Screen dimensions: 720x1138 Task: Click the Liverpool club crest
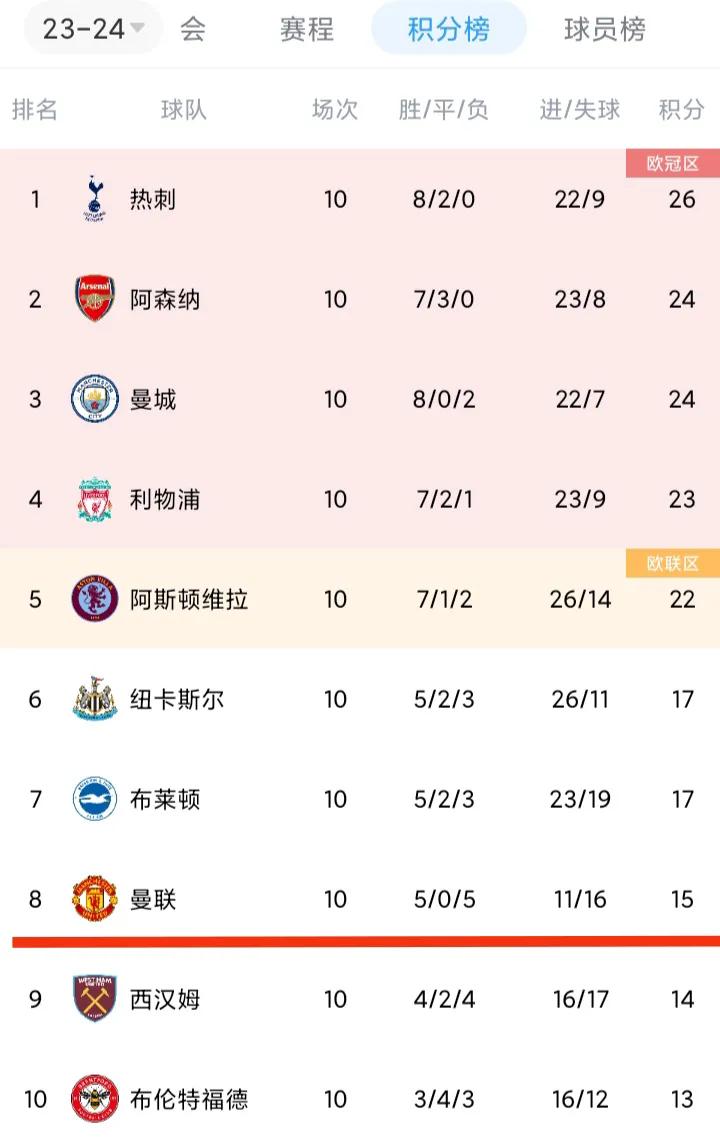click(94, 499)
